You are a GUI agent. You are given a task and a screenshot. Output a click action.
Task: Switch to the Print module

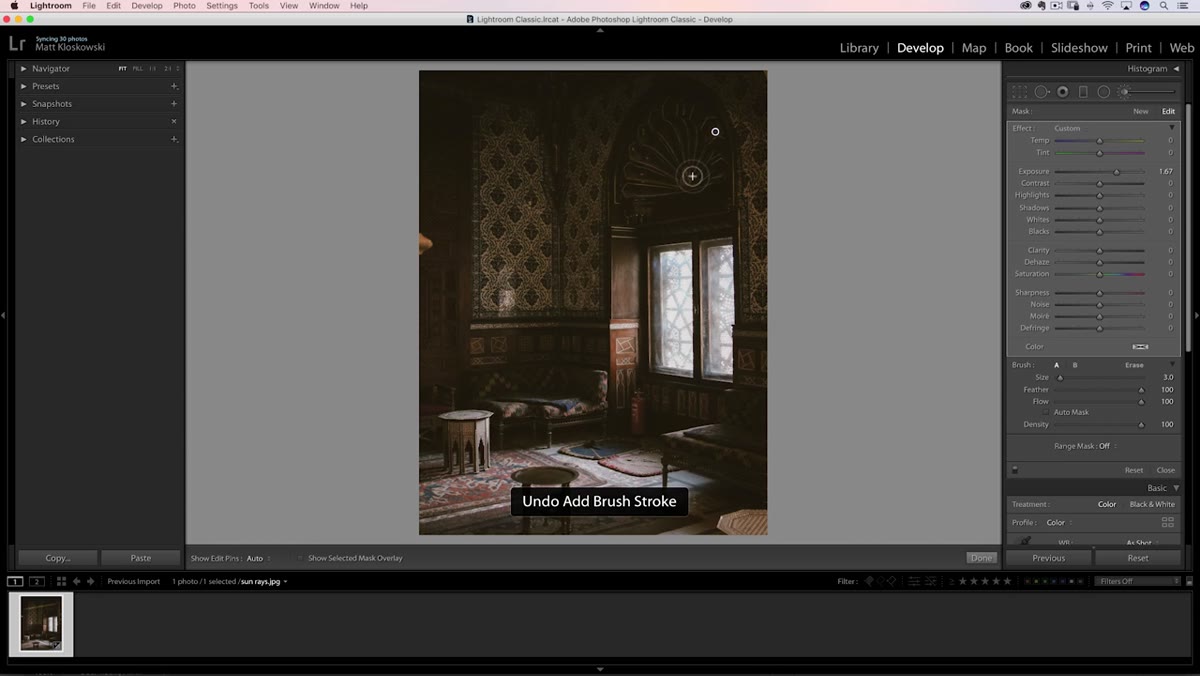[1138, 48]
